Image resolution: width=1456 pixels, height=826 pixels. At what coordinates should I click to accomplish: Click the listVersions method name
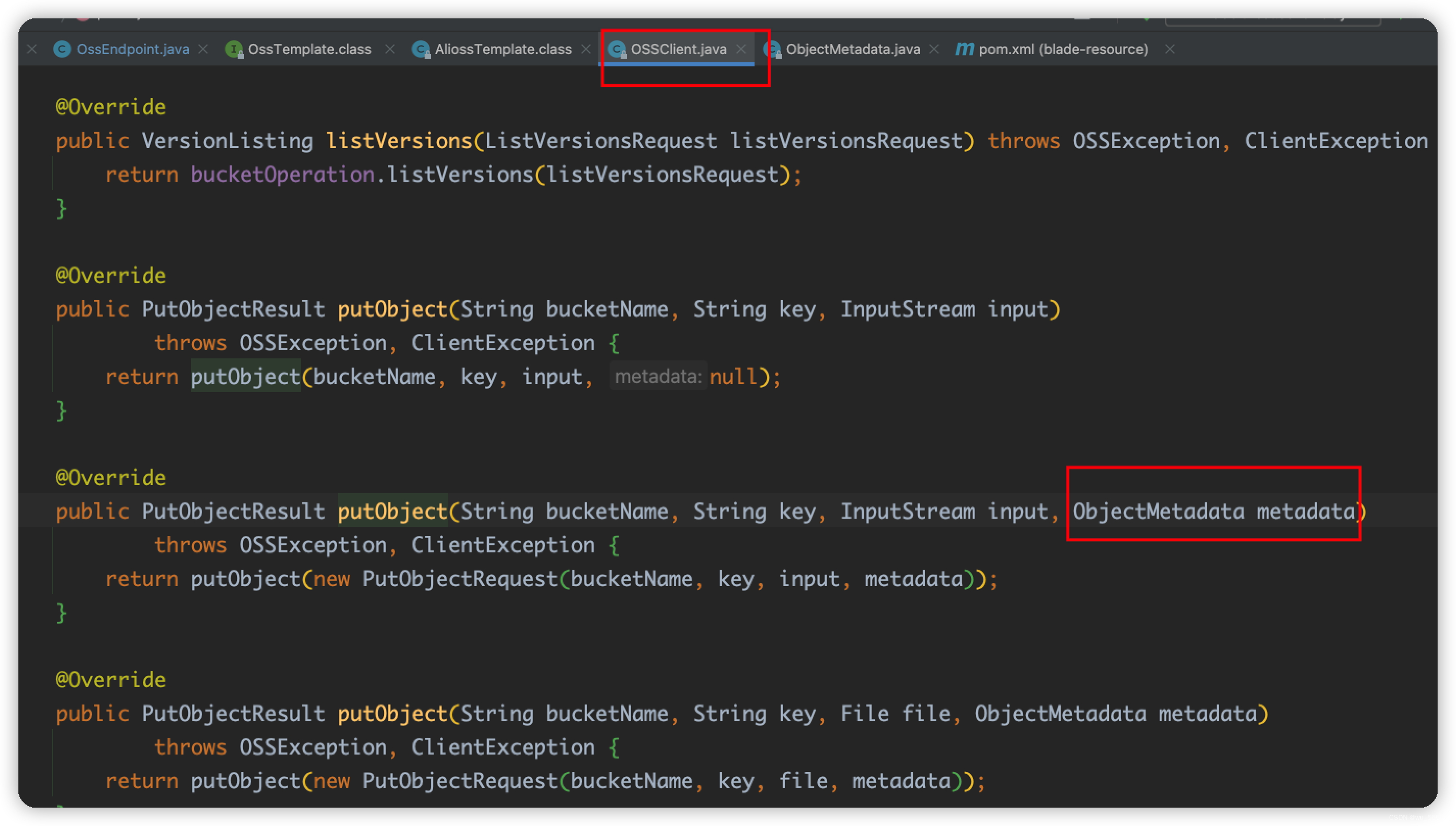pos(399,141)
